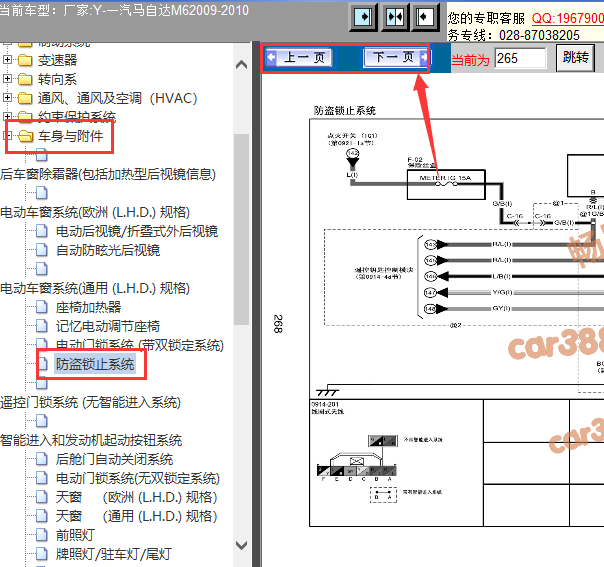The width and height of the screenshot is (604, 567).
Task: Click document icon beside 后舱门自动关闭系统
Action: [x=42, y=459]
